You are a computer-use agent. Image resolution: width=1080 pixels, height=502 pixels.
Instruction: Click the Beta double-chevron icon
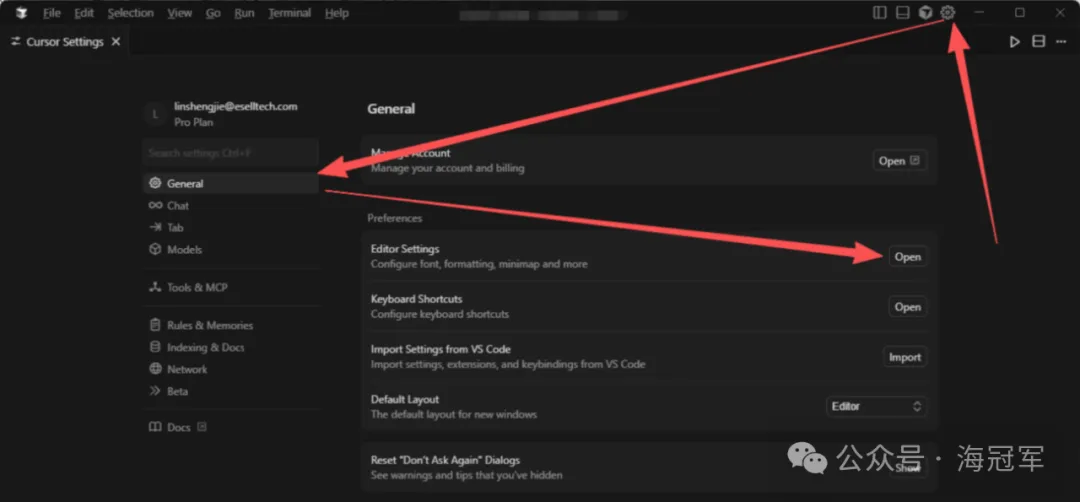[155, 391]
